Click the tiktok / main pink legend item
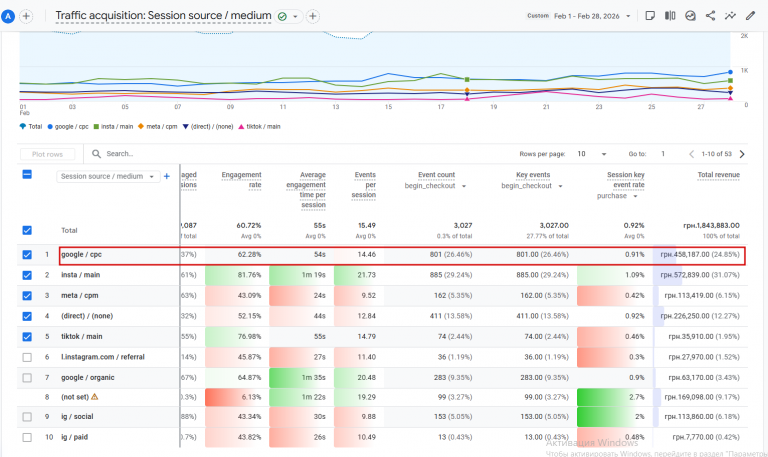The width and height of the screenshot is (768, 457). [259, 126]
